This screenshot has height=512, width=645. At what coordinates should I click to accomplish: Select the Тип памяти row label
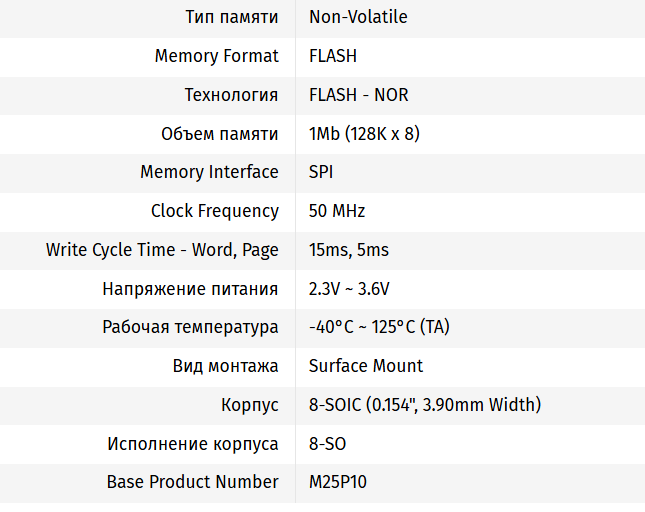[232, 17]
